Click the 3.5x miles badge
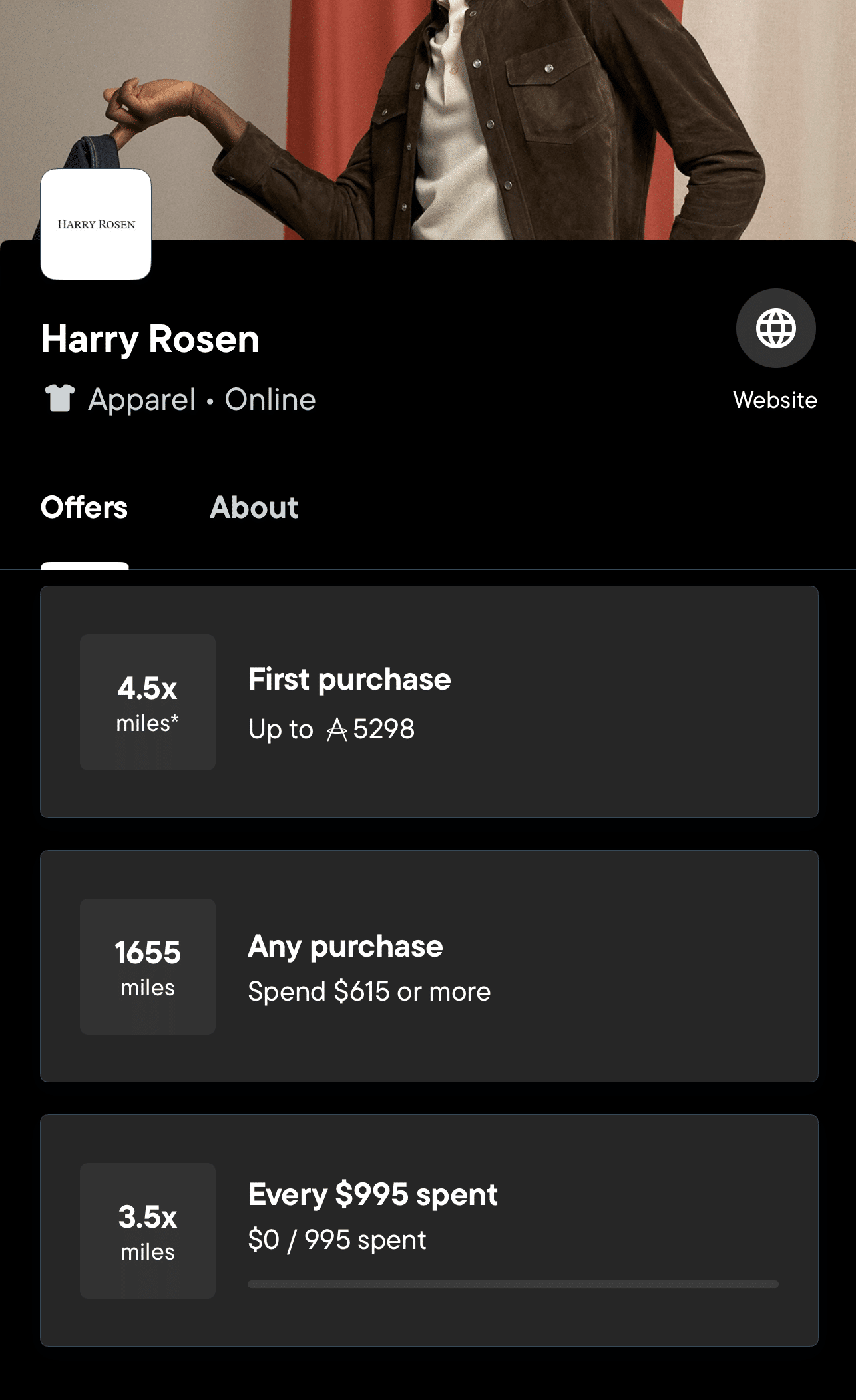The width and height of the screenshot is (856, 1400). [148, 1231]
